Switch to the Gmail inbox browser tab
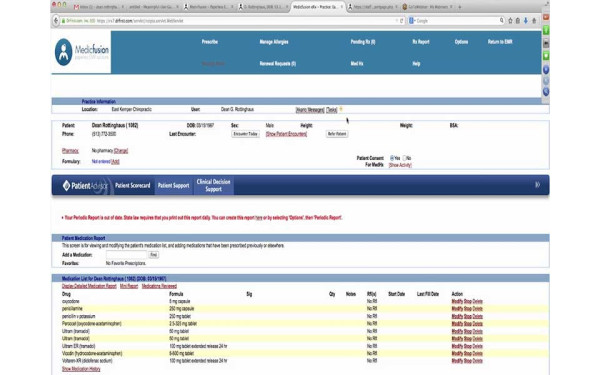Screen dimensions: 600x375 click(99, 7)
